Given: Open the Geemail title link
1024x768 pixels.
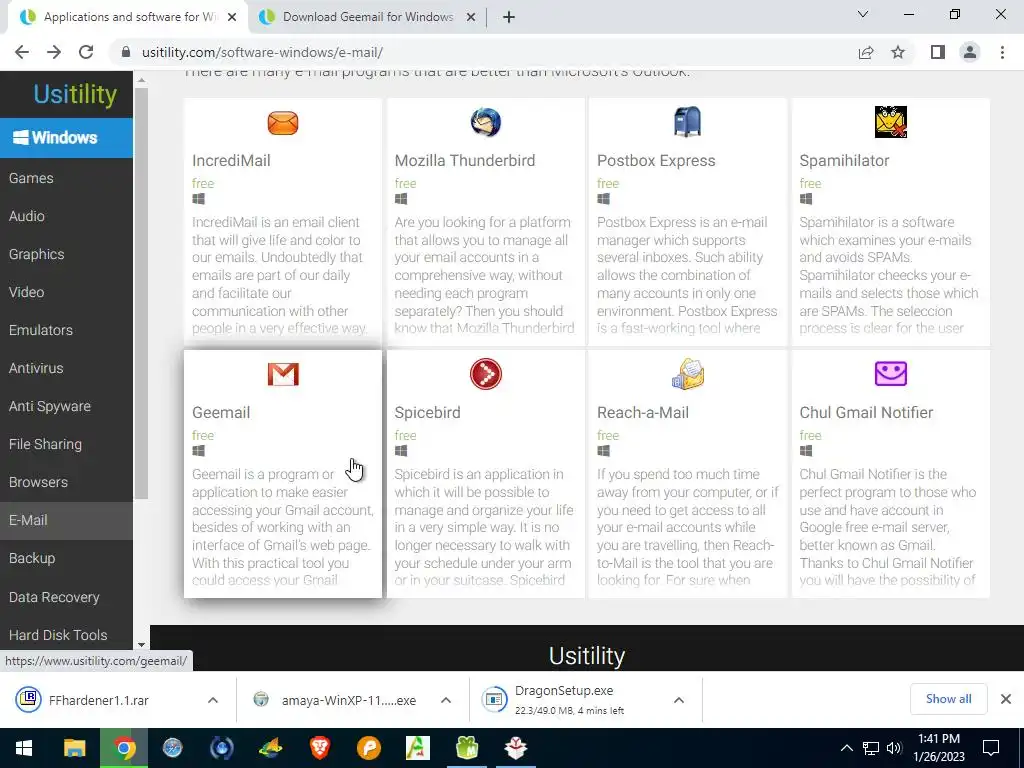Looking at the screenshot, I should click(221, 413).
